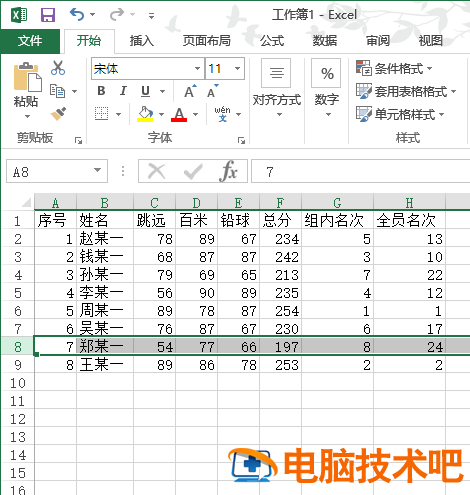
Task: Apply cell borders with the border icon
Action: click(x=101, y=114)
